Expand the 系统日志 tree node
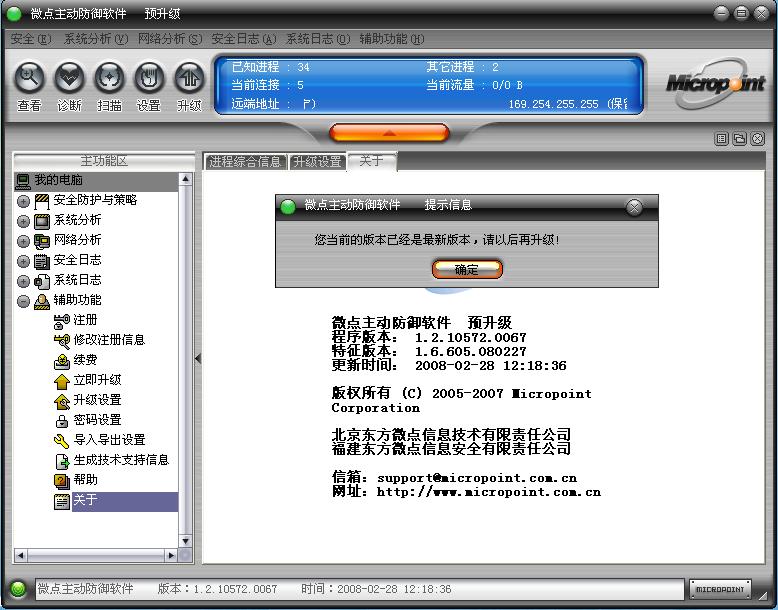 click(x=23, y=281)
